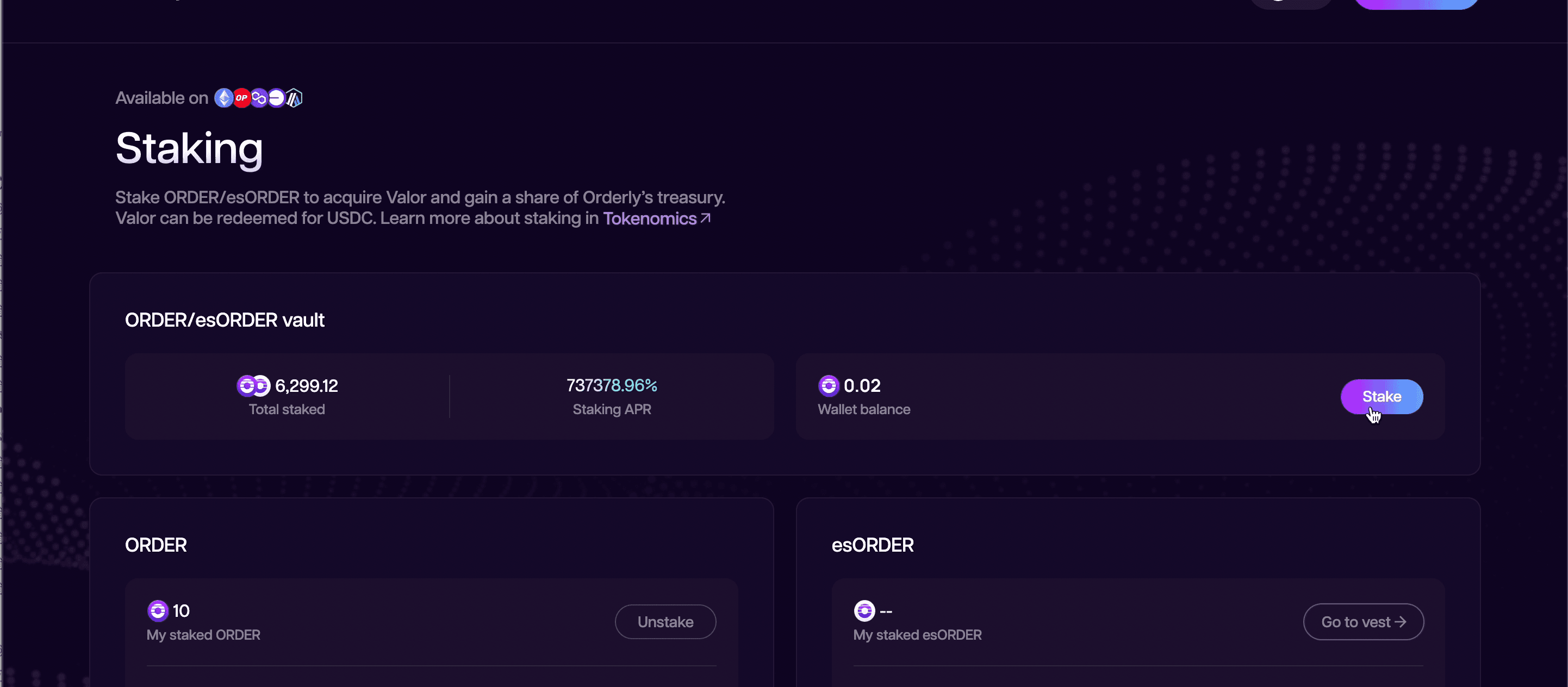Click the Stake button

1382,397
